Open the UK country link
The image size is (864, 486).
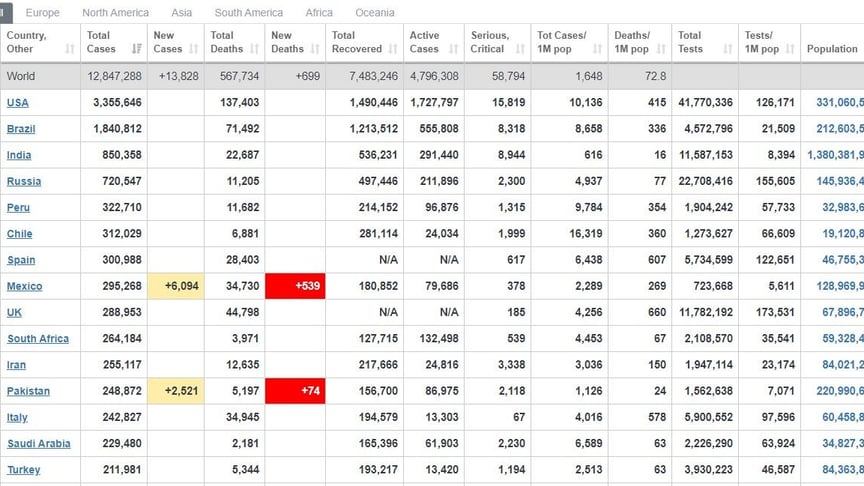pos(14,312)
